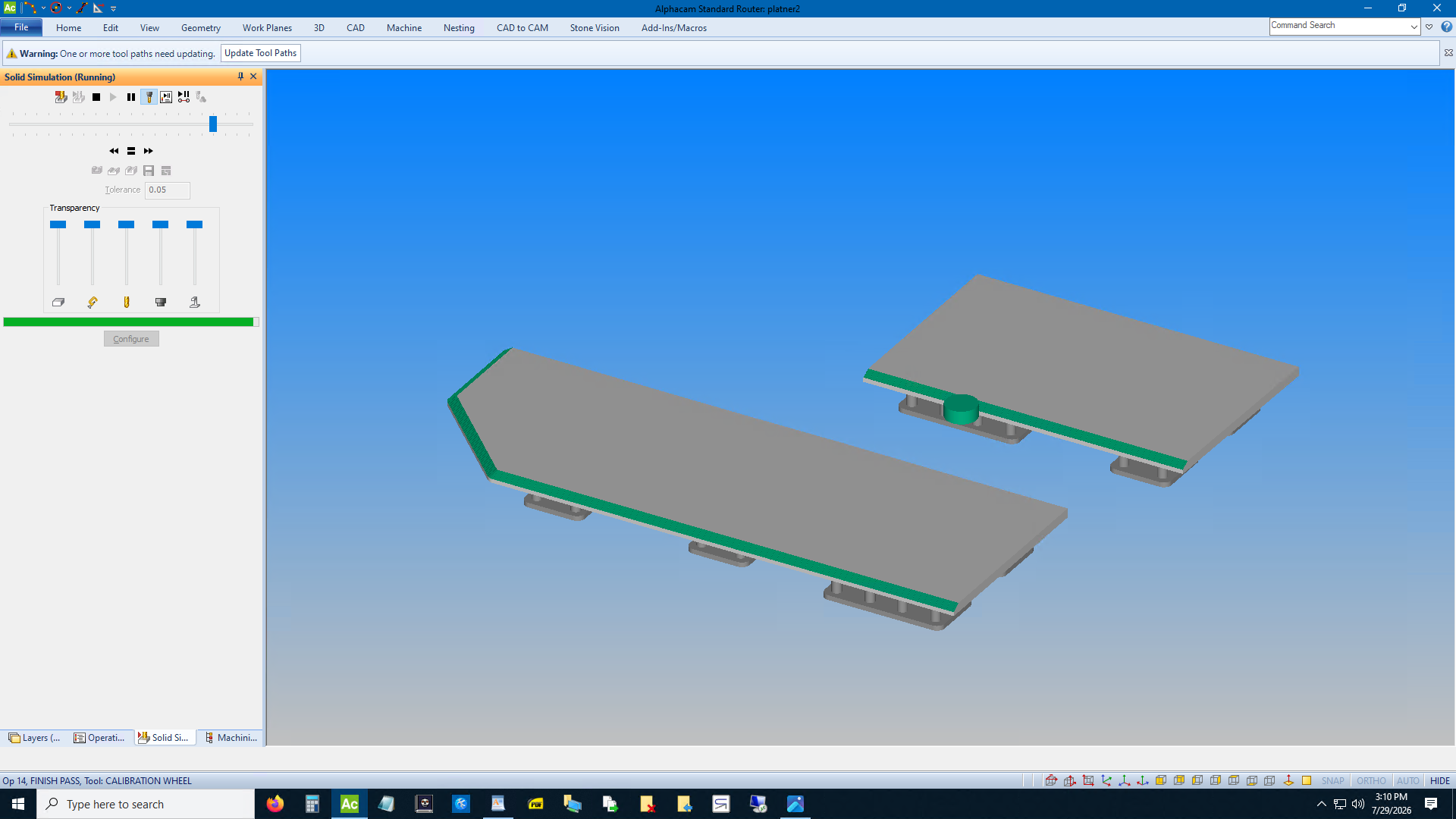Speed up simulation with fast-forward arrows
Screen dimensions: 1456x819
tap(149, 151)
